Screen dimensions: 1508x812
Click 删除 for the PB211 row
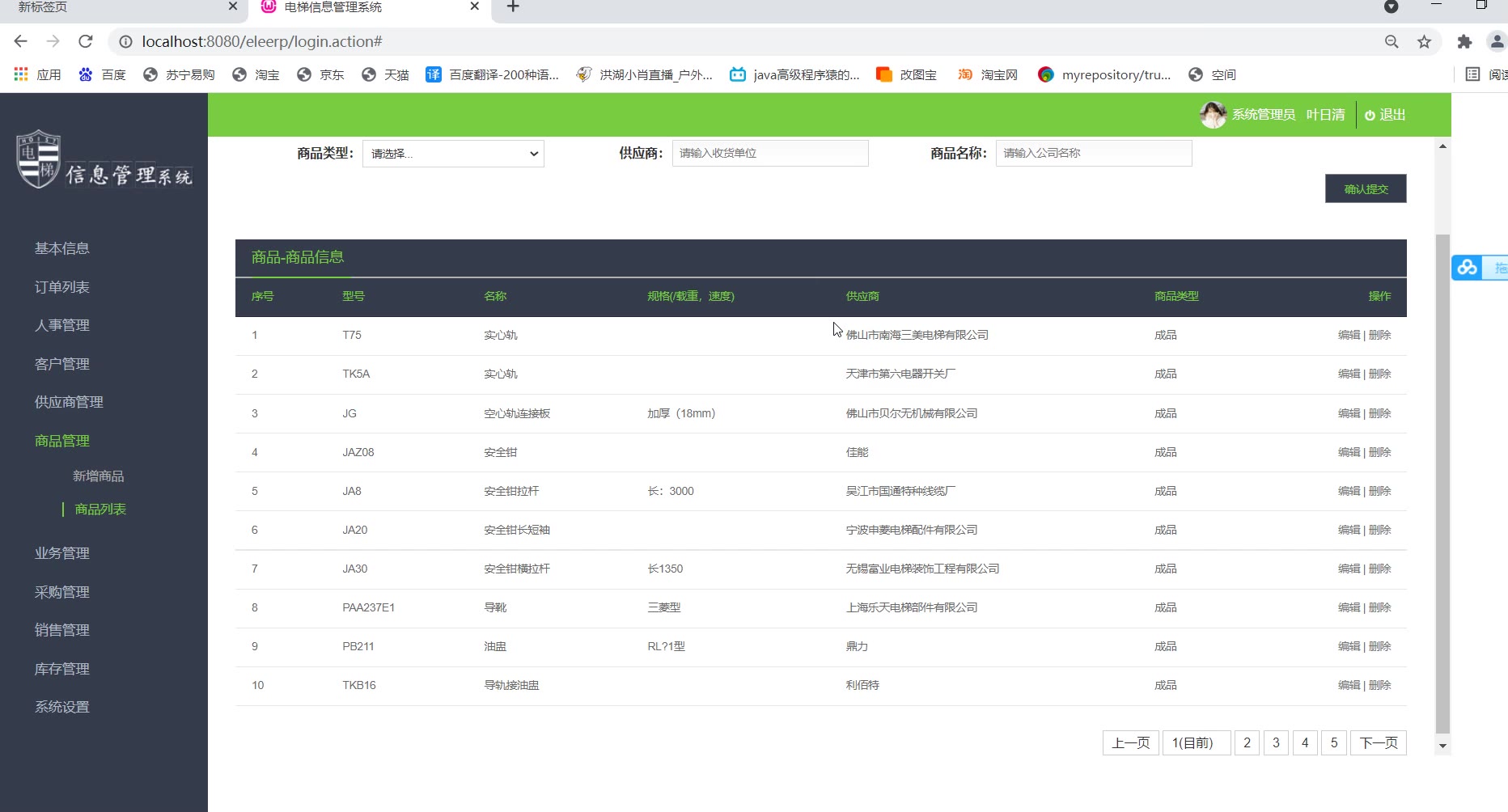click(x=1380, y=646)
